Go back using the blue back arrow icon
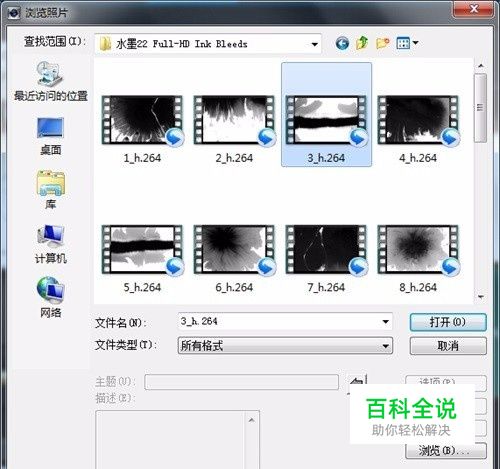Viewport: 500px width, 469px height. coord(342,43)
